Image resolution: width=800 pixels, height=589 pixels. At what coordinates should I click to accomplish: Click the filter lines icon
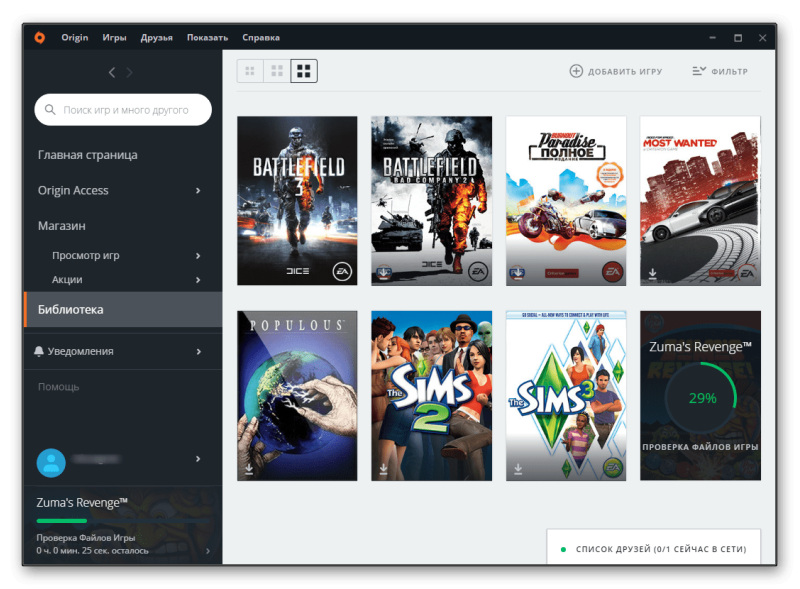(699, 71)
